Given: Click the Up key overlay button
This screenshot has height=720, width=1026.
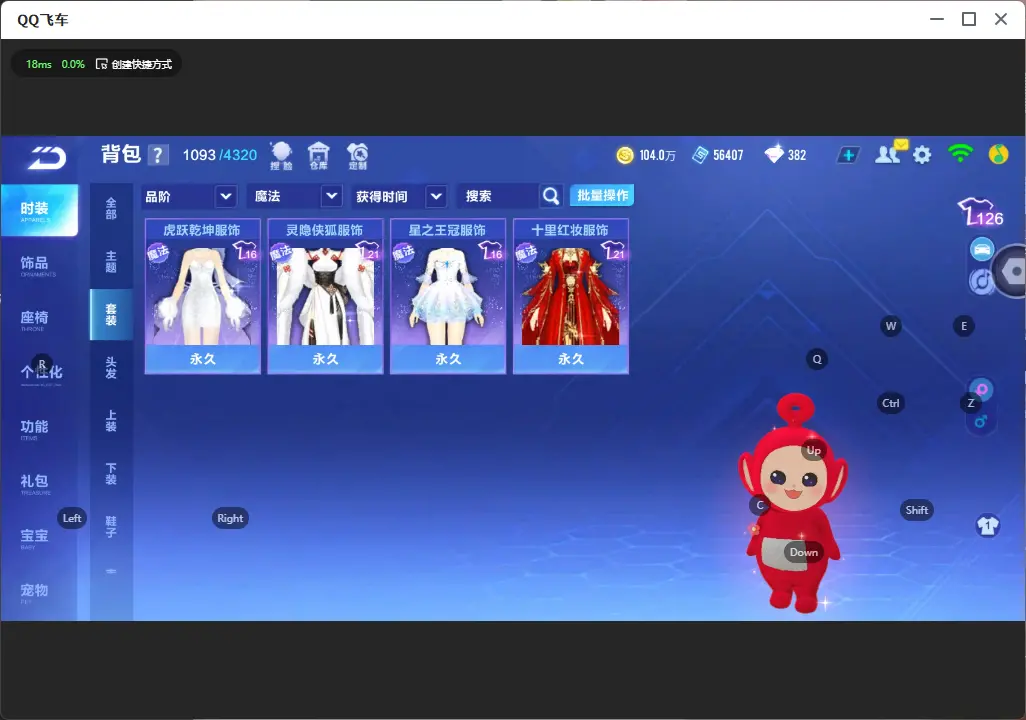Looking at the screenshot, I should [x=813, y=450].
